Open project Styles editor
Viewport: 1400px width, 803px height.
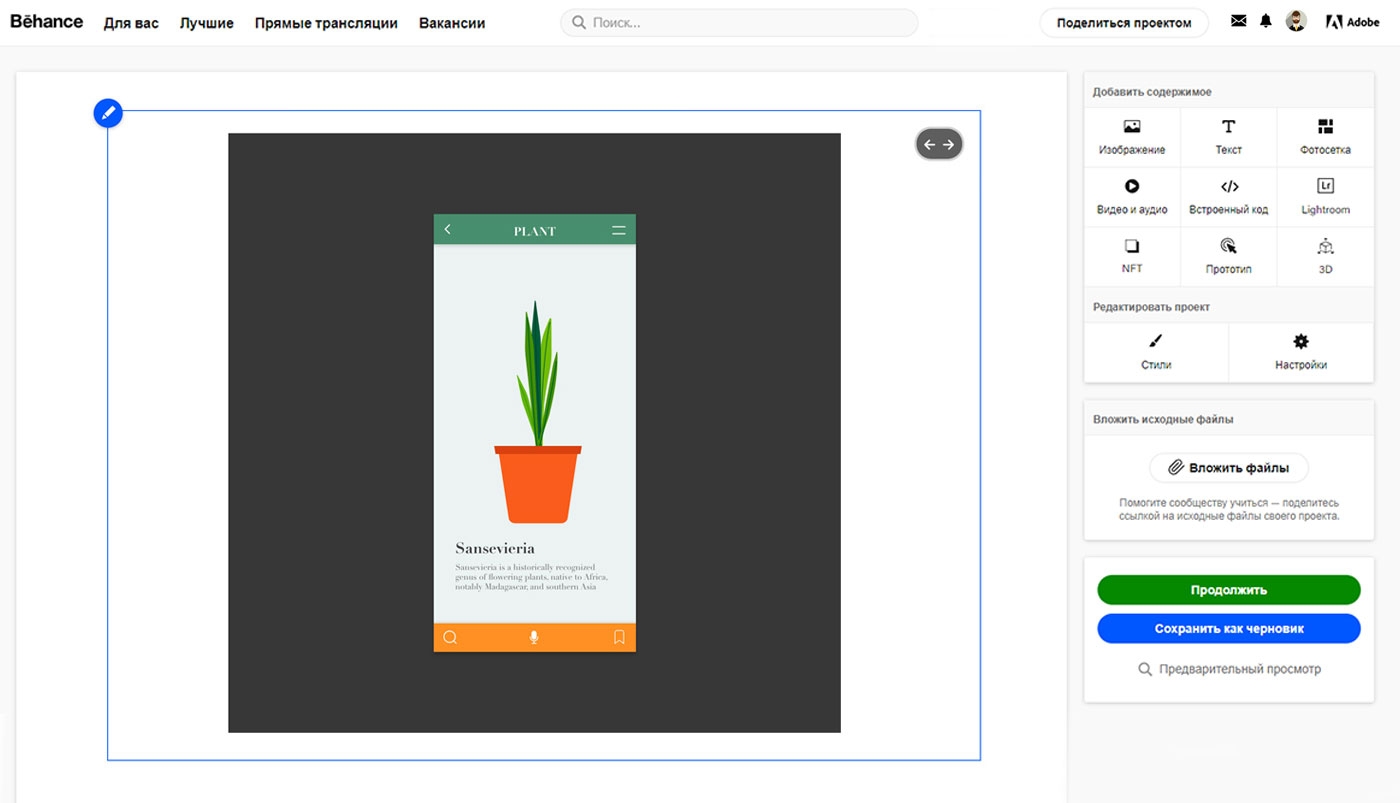coord(1156,352)
